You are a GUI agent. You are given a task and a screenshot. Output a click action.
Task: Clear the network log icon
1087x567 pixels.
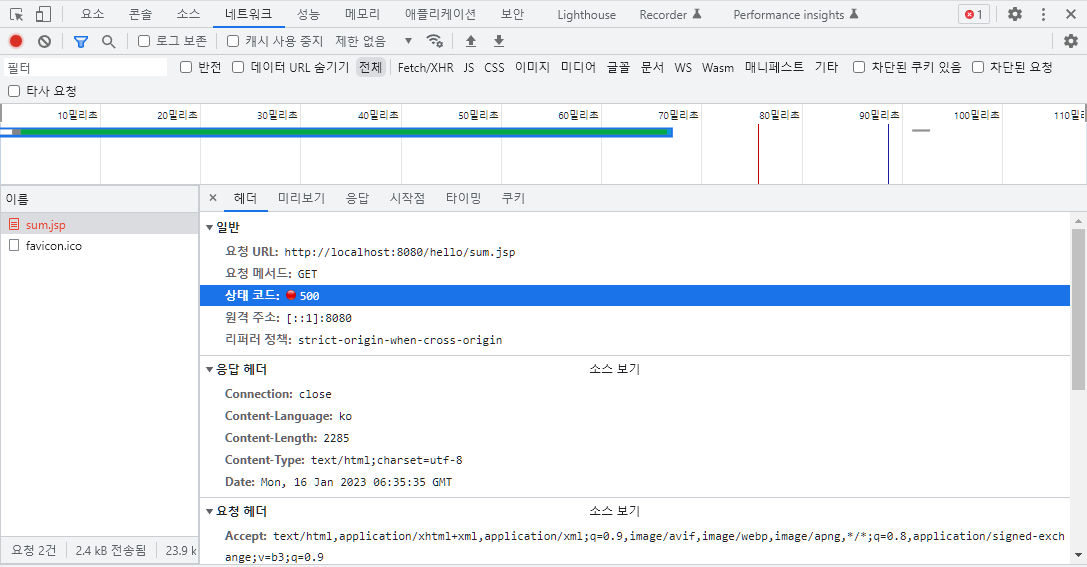coord(44,42)
